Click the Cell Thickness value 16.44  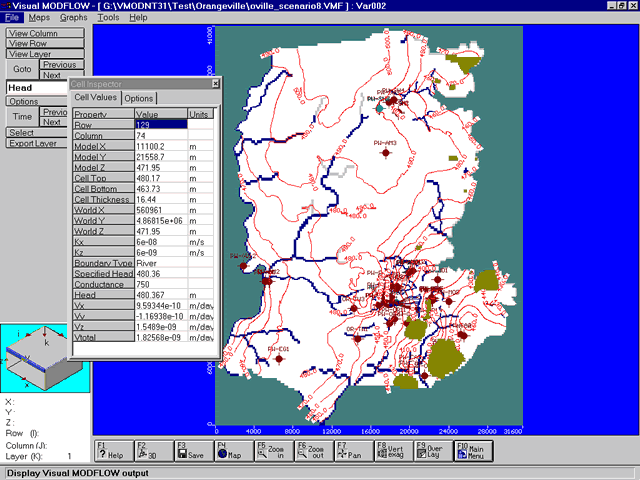(x=161, y=199)
